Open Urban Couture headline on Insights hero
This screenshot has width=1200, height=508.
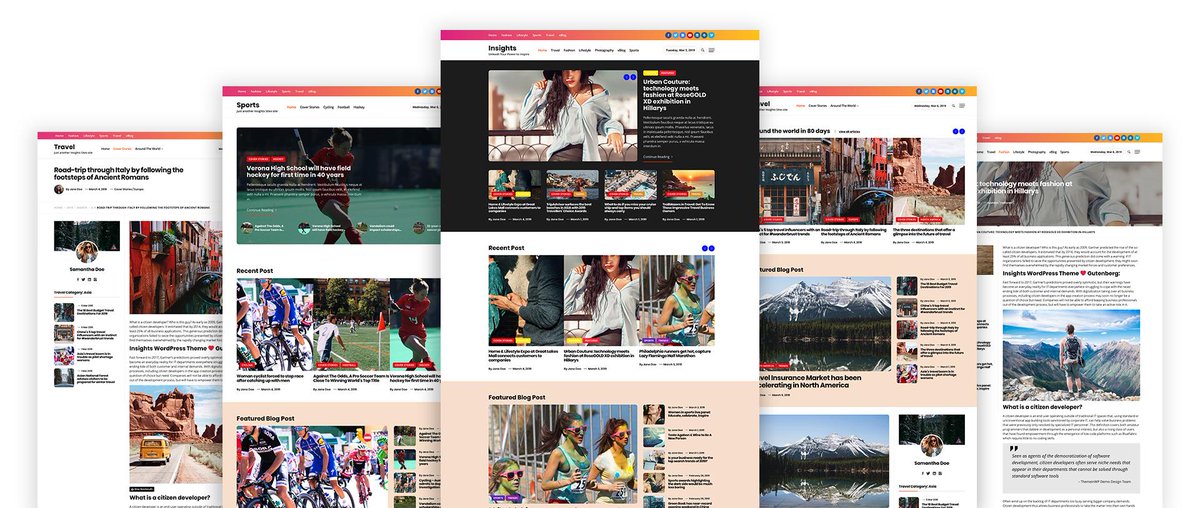(x=674, y=95)
